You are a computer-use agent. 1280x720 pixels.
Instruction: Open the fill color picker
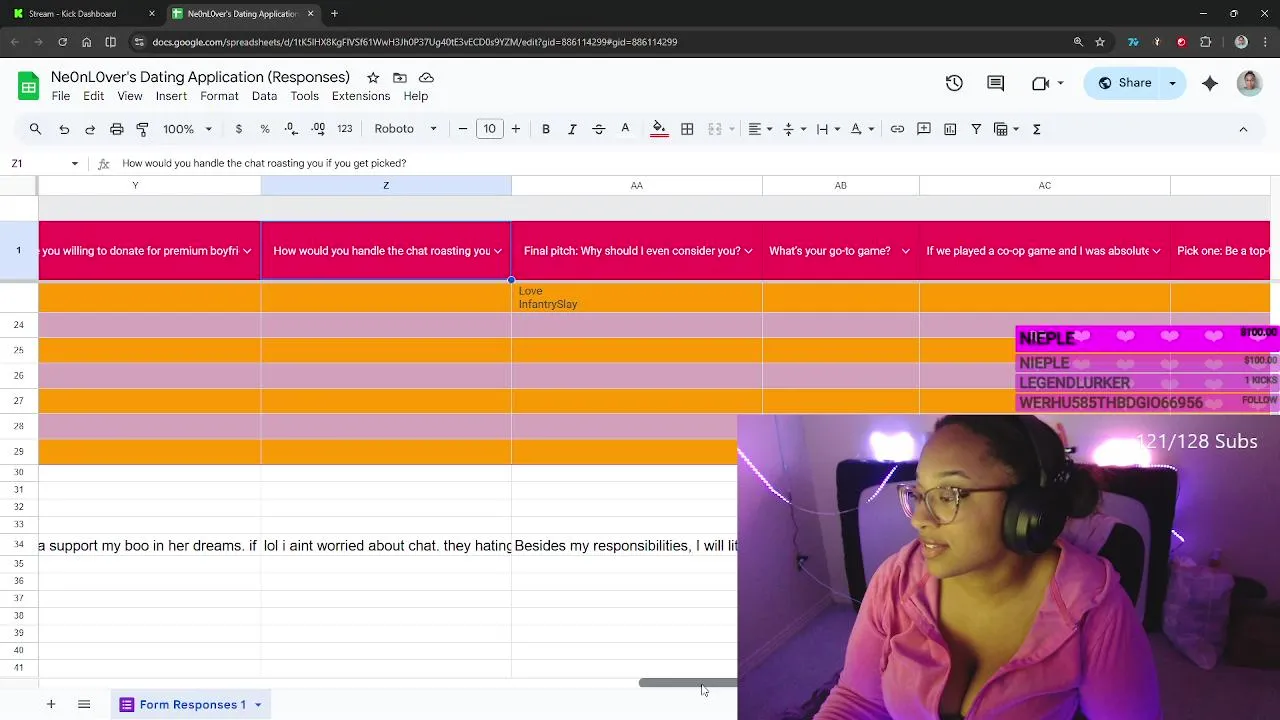click(x=659, y=129)
